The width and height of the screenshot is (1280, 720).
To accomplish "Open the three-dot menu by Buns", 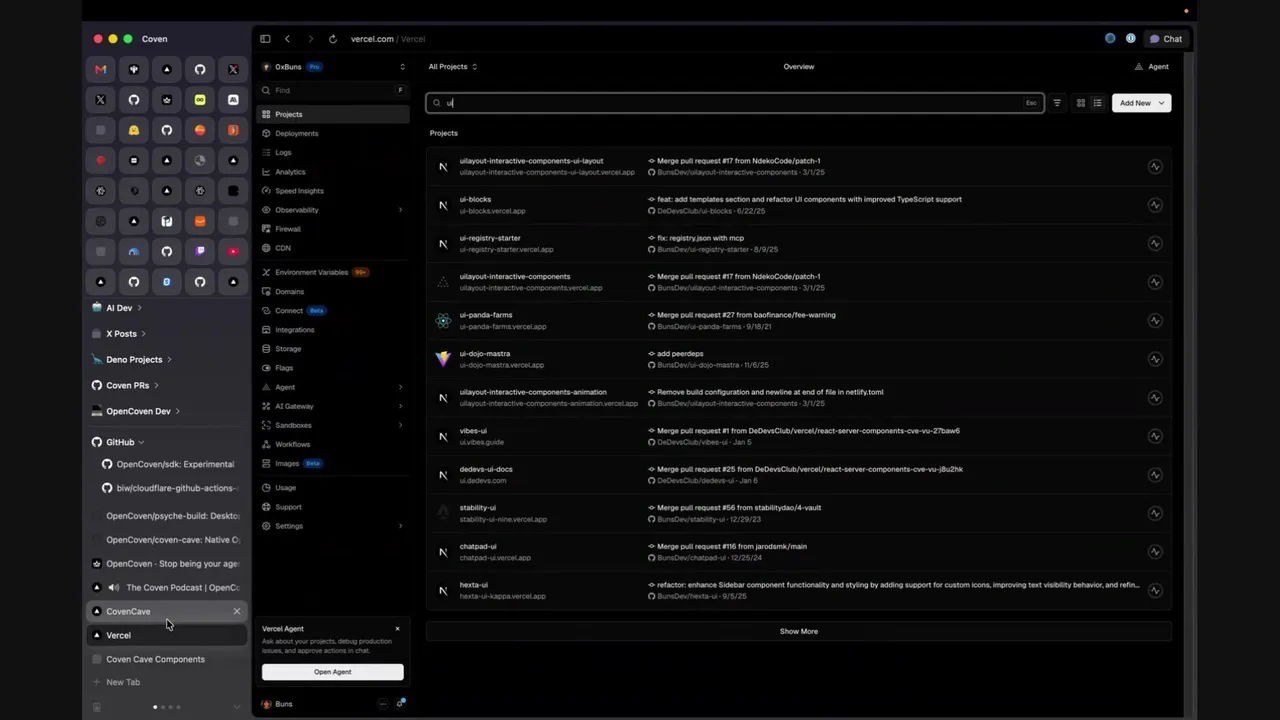I will click(382, 704).
